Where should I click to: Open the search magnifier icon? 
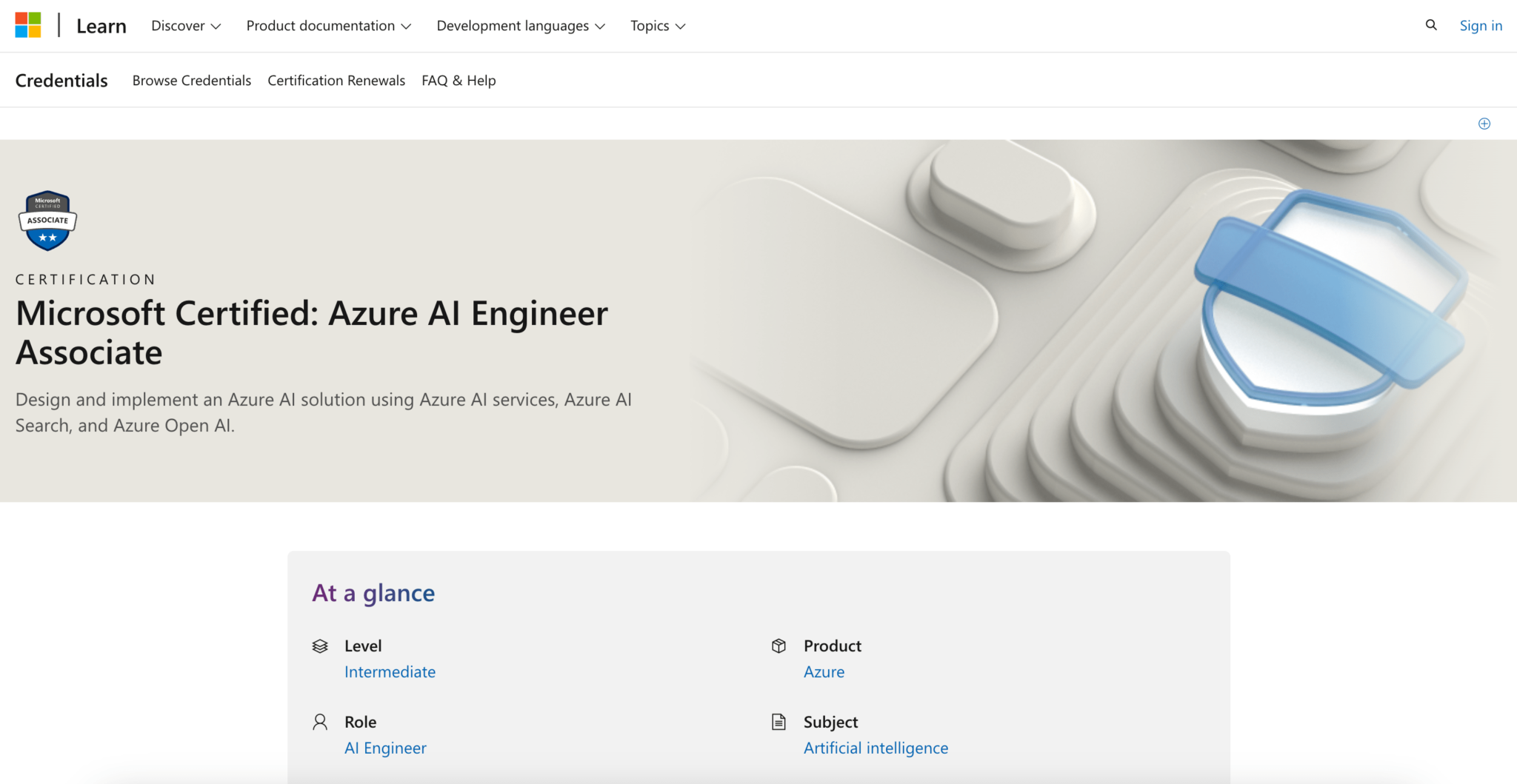pos(1431,25)
